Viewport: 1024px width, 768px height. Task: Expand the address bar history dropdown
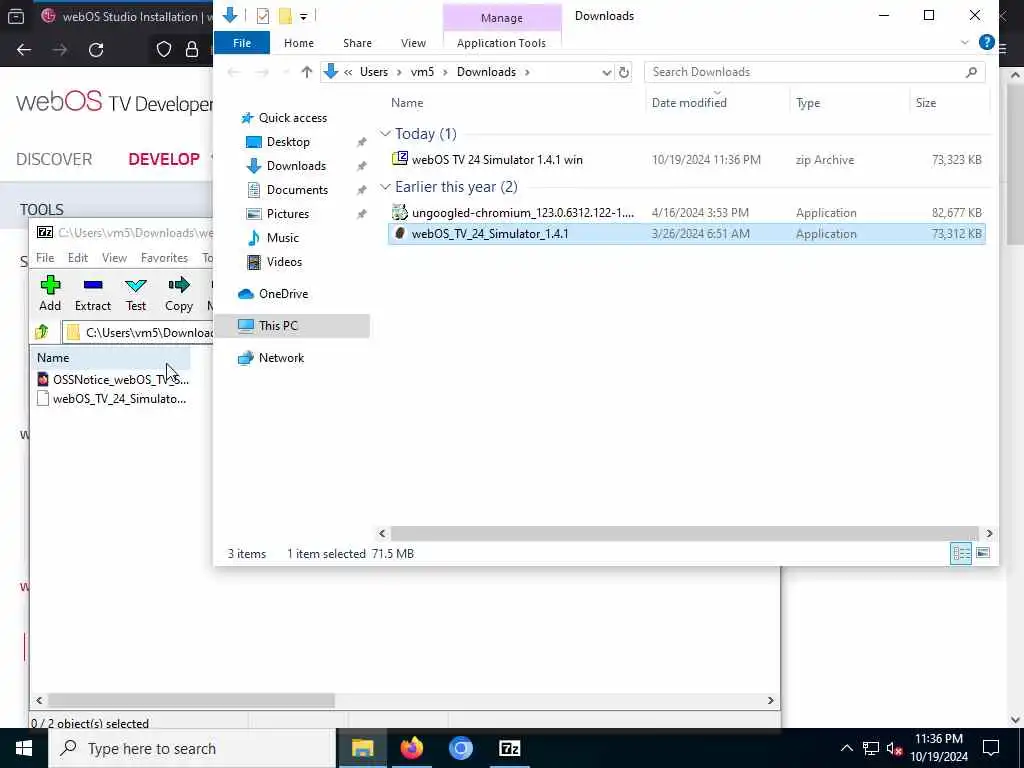[x=607, y=72]
